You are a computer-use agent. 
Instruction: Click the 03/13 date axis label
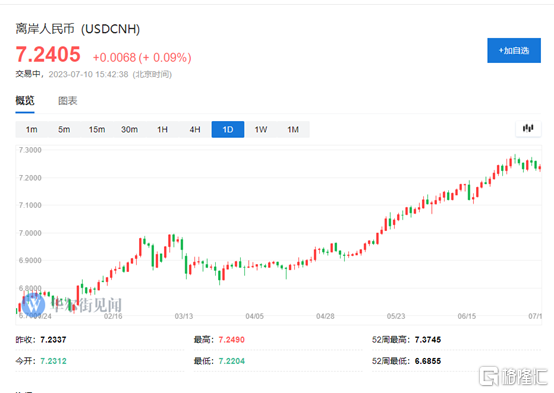pyautogui.click(x=184, y=316)
